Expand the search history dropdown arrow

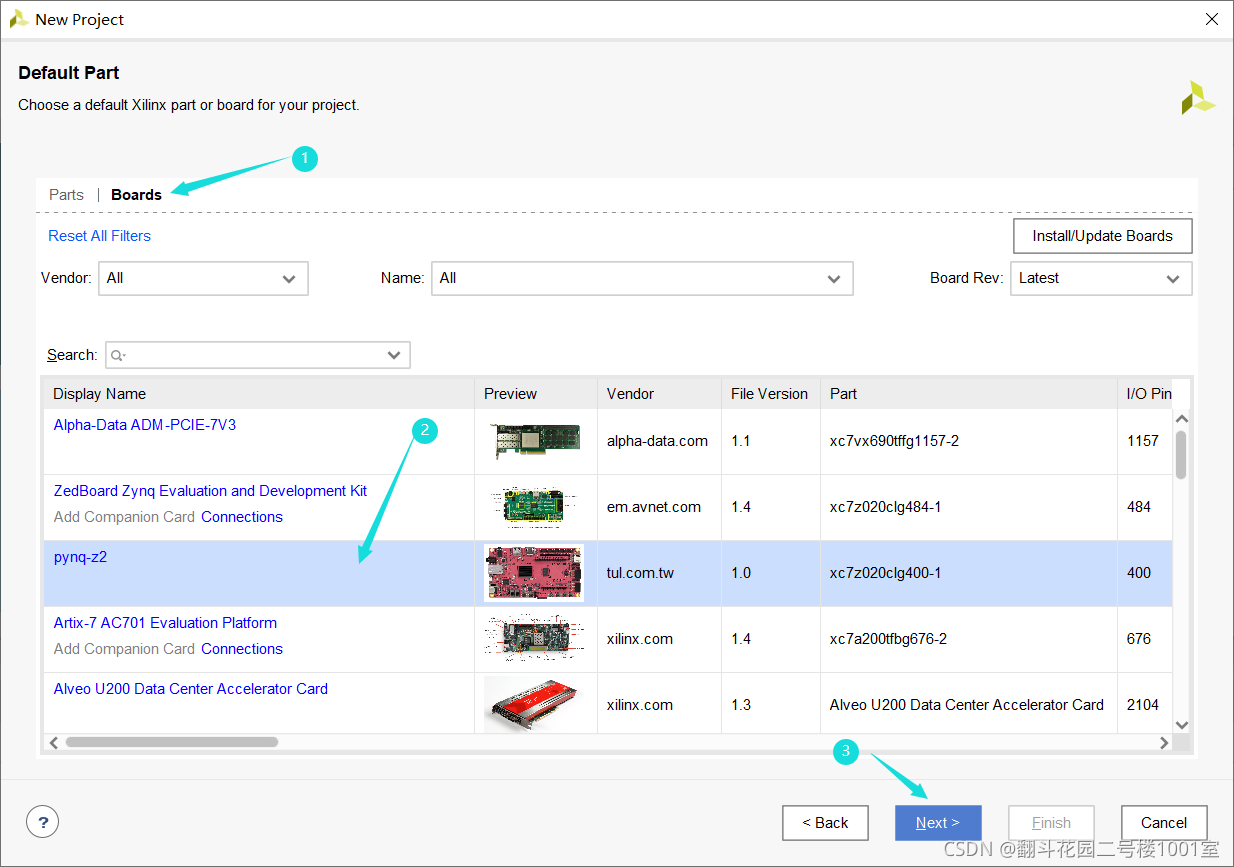click(394, 355)
